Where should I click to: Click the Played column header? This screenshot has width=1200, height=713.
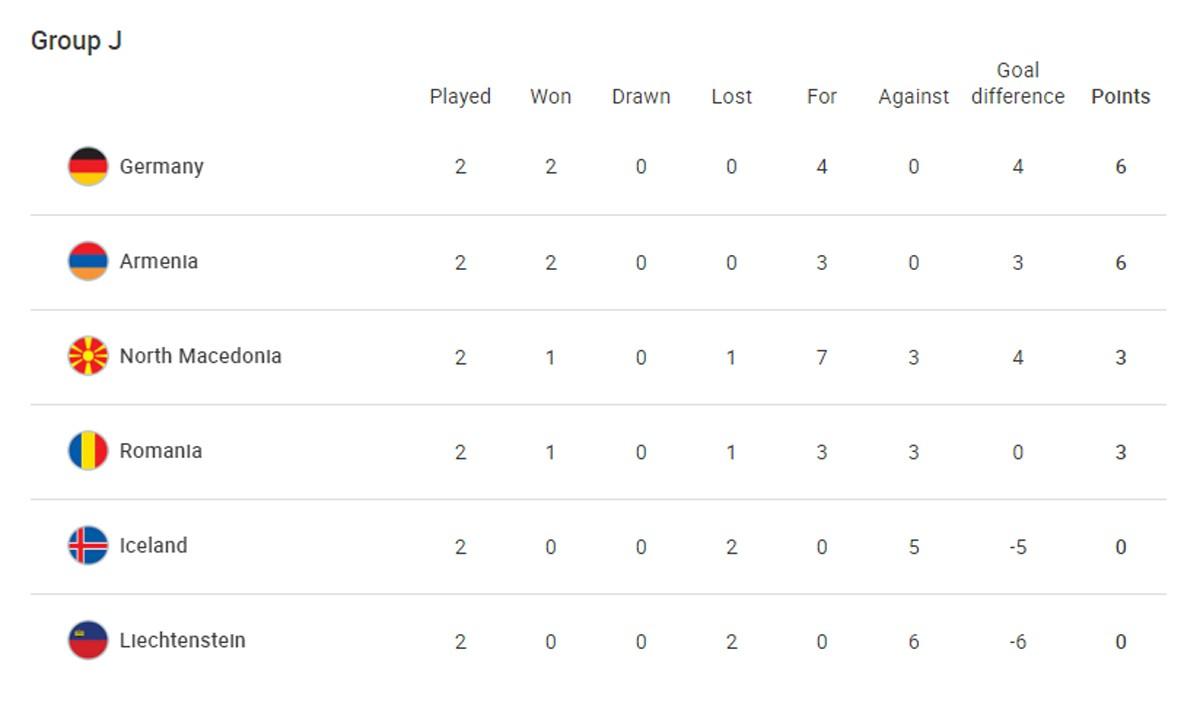pyautogui.click(x=460, y=97)
